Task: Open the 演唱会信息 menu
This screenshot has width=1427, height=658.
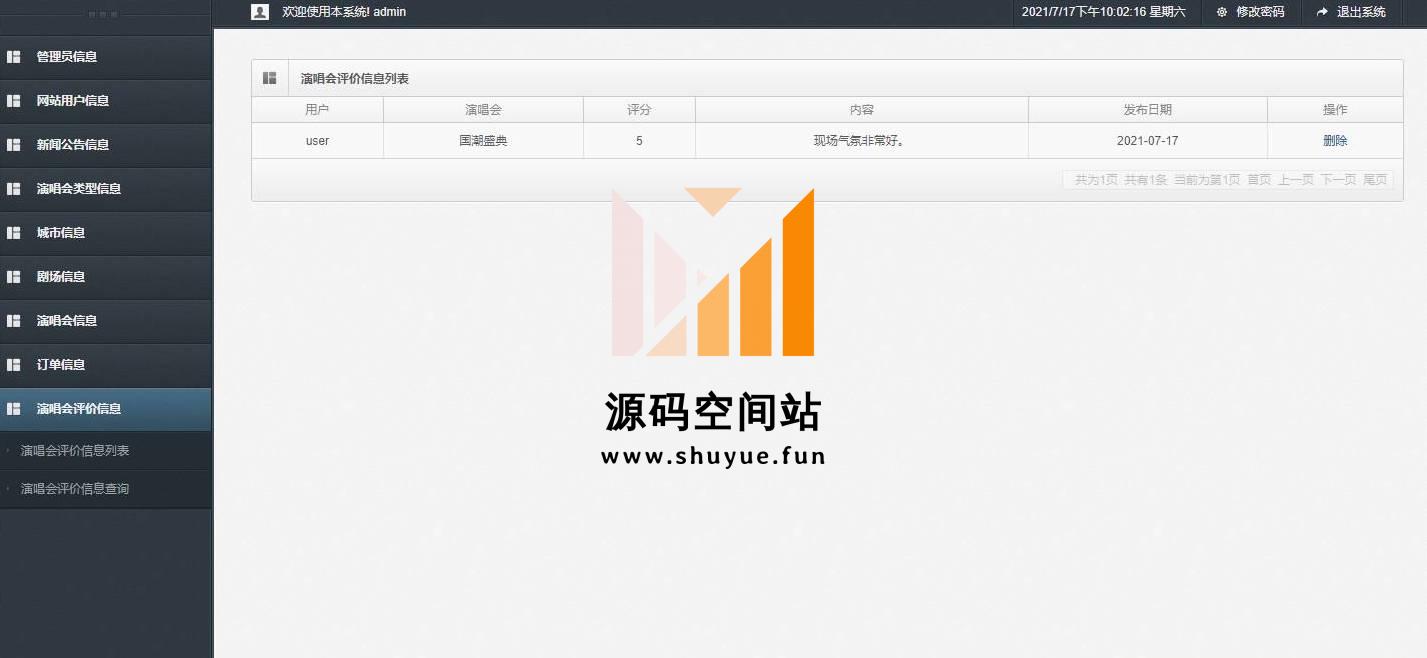Action: (x=106, y=321)
